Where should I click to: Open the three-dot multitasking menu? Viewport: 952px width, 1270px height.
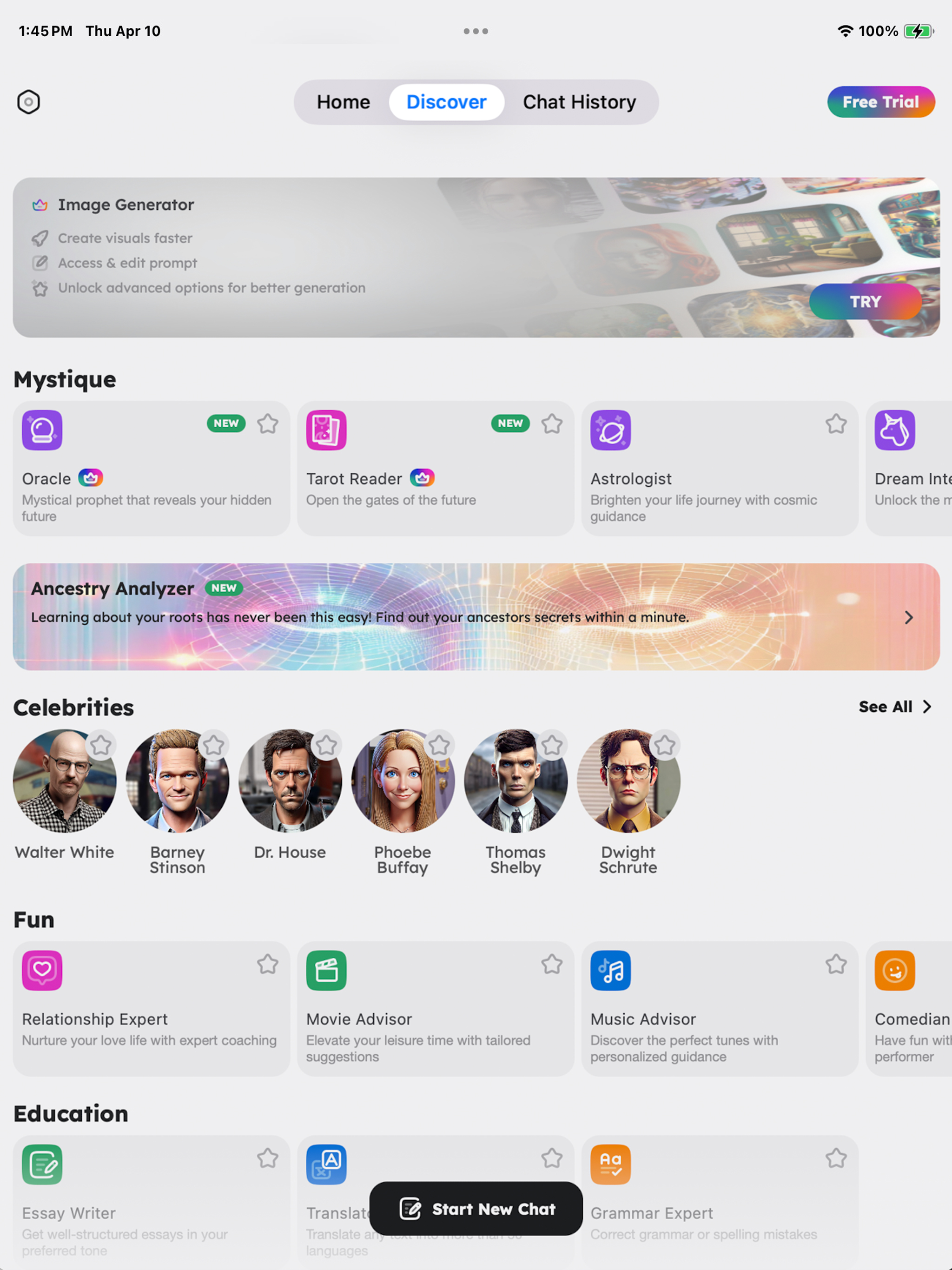(x=476, y=31)
